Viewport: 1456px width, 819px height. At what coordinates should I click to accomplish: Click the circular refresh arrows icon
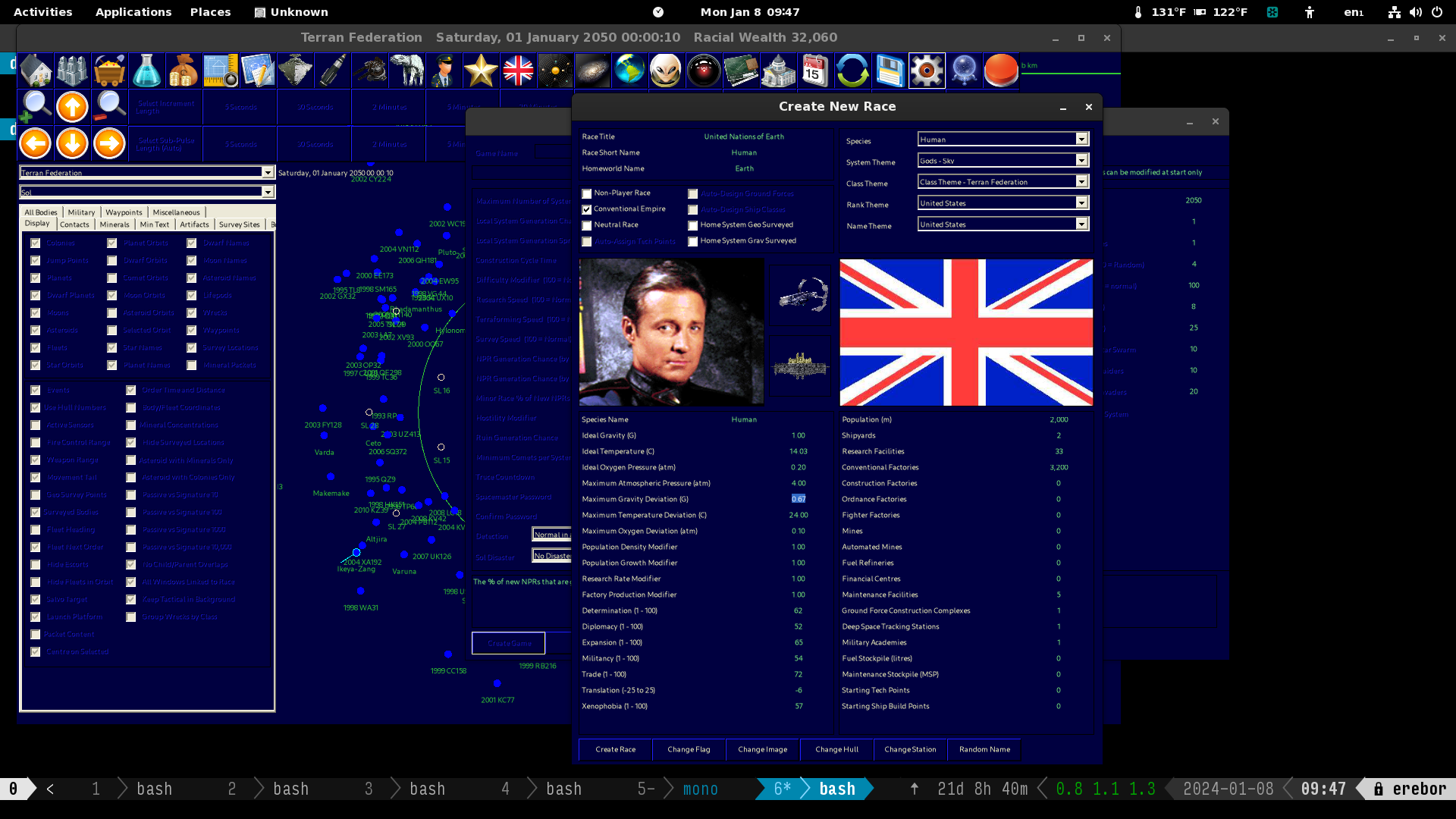852,71
